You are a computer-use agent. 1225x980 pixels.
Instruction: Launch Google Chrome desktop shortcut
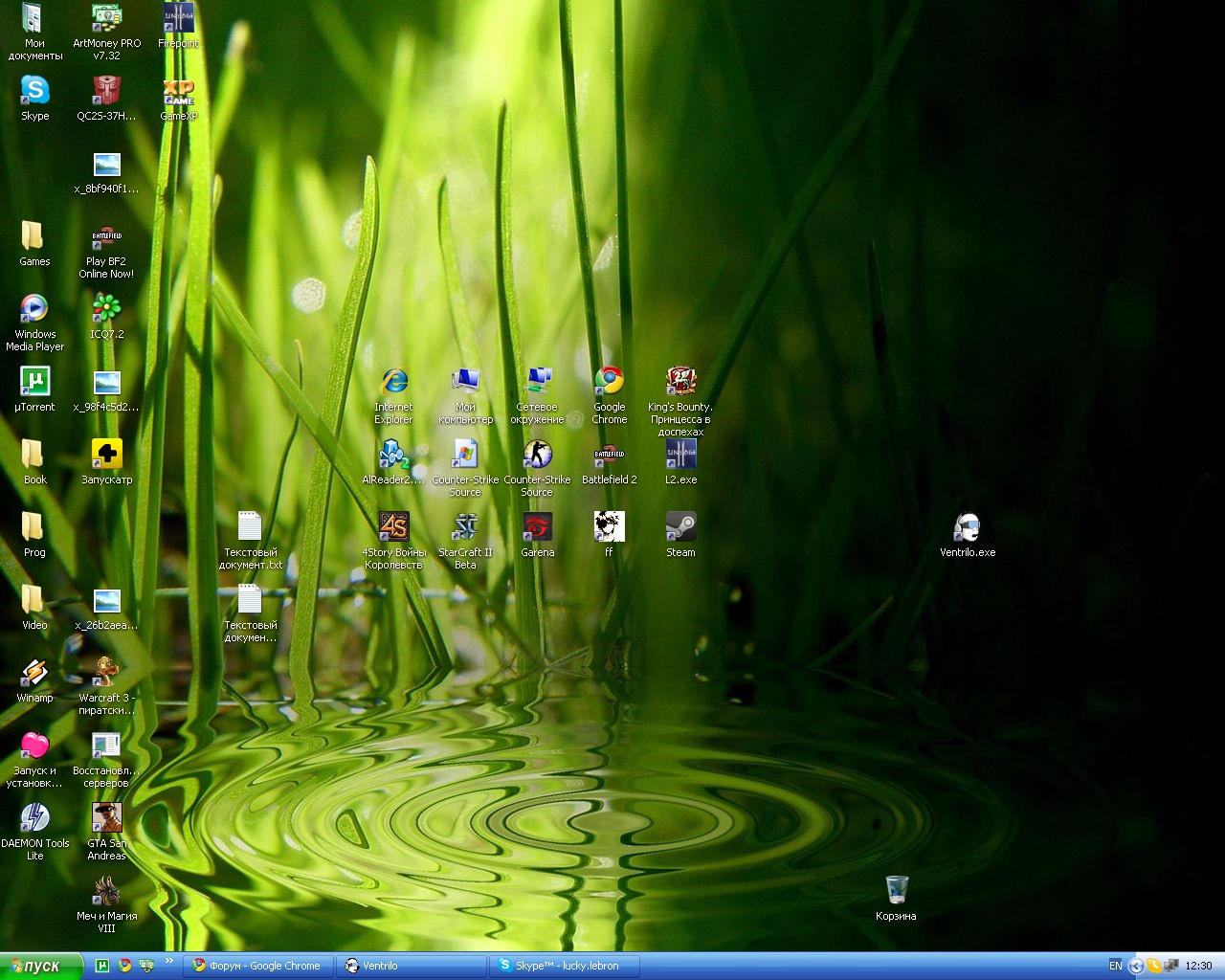click(609, 396)
